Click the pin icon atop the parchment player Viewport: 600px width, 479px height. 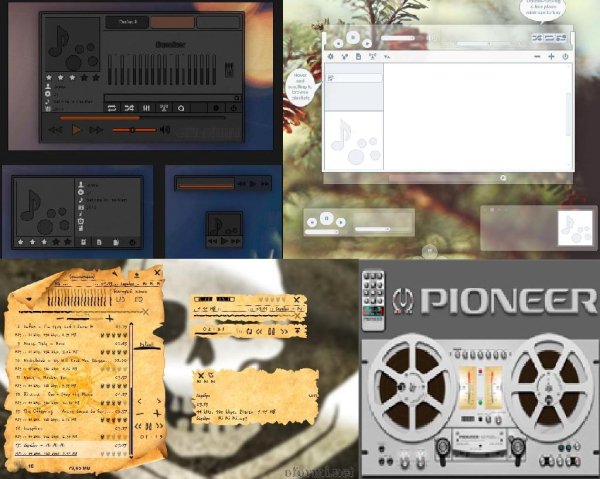pyautogui.click(x=115, y=273)
